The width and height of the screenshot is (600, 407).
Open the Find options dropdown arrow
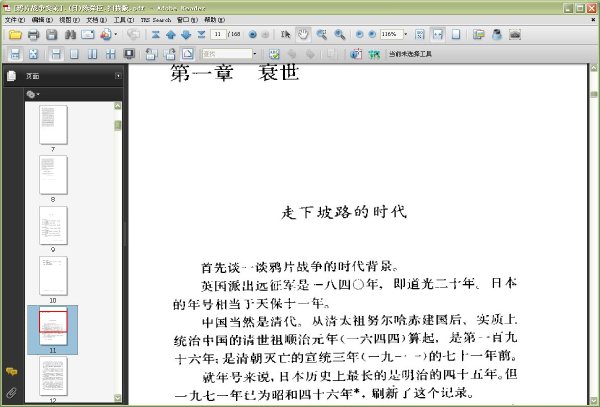coord(255,54)
